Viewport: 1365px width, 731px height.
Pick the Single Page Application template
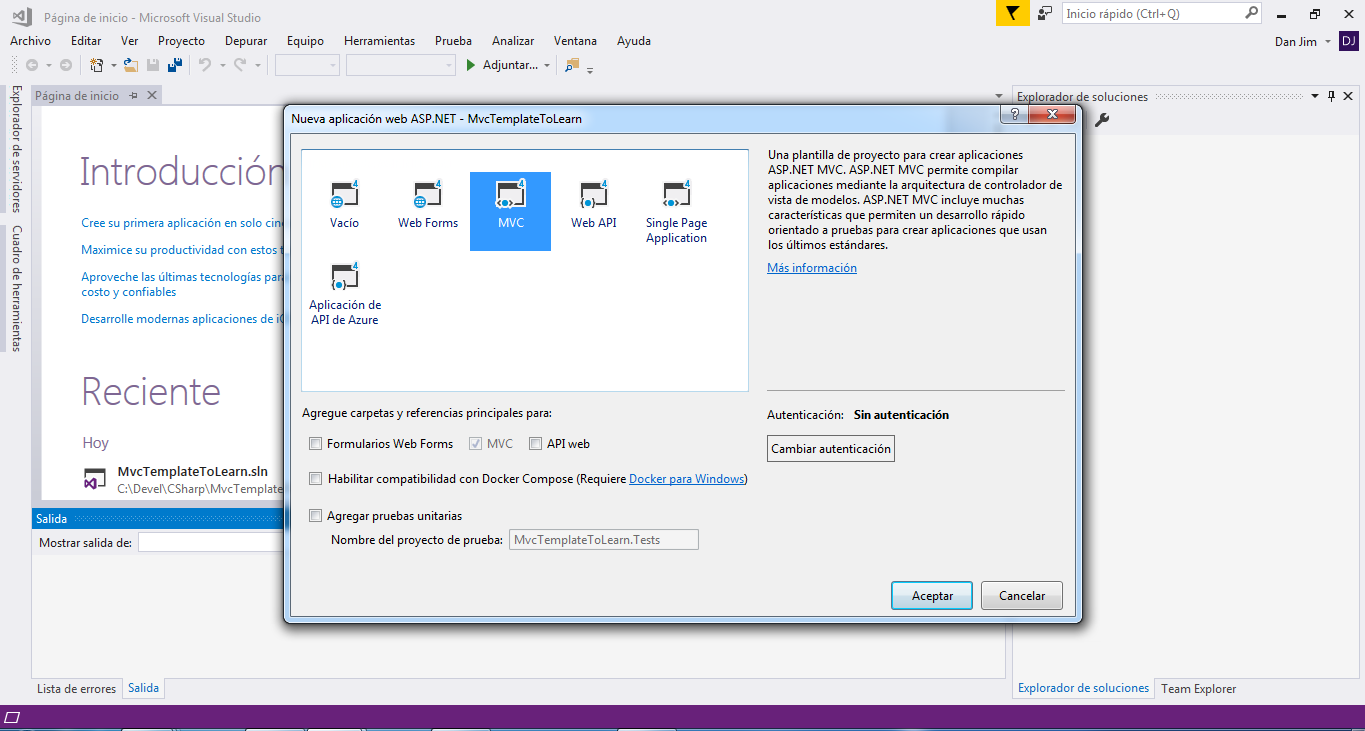676,211
